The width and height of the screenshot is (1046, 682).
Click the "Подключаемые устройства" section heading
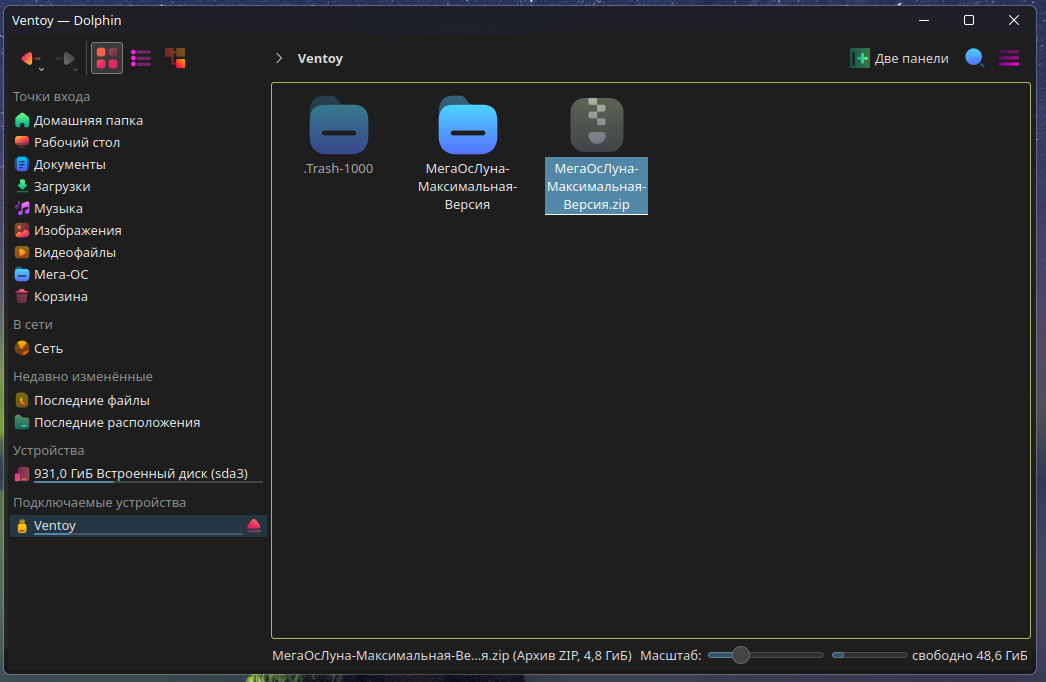click(x=99, y=502)
